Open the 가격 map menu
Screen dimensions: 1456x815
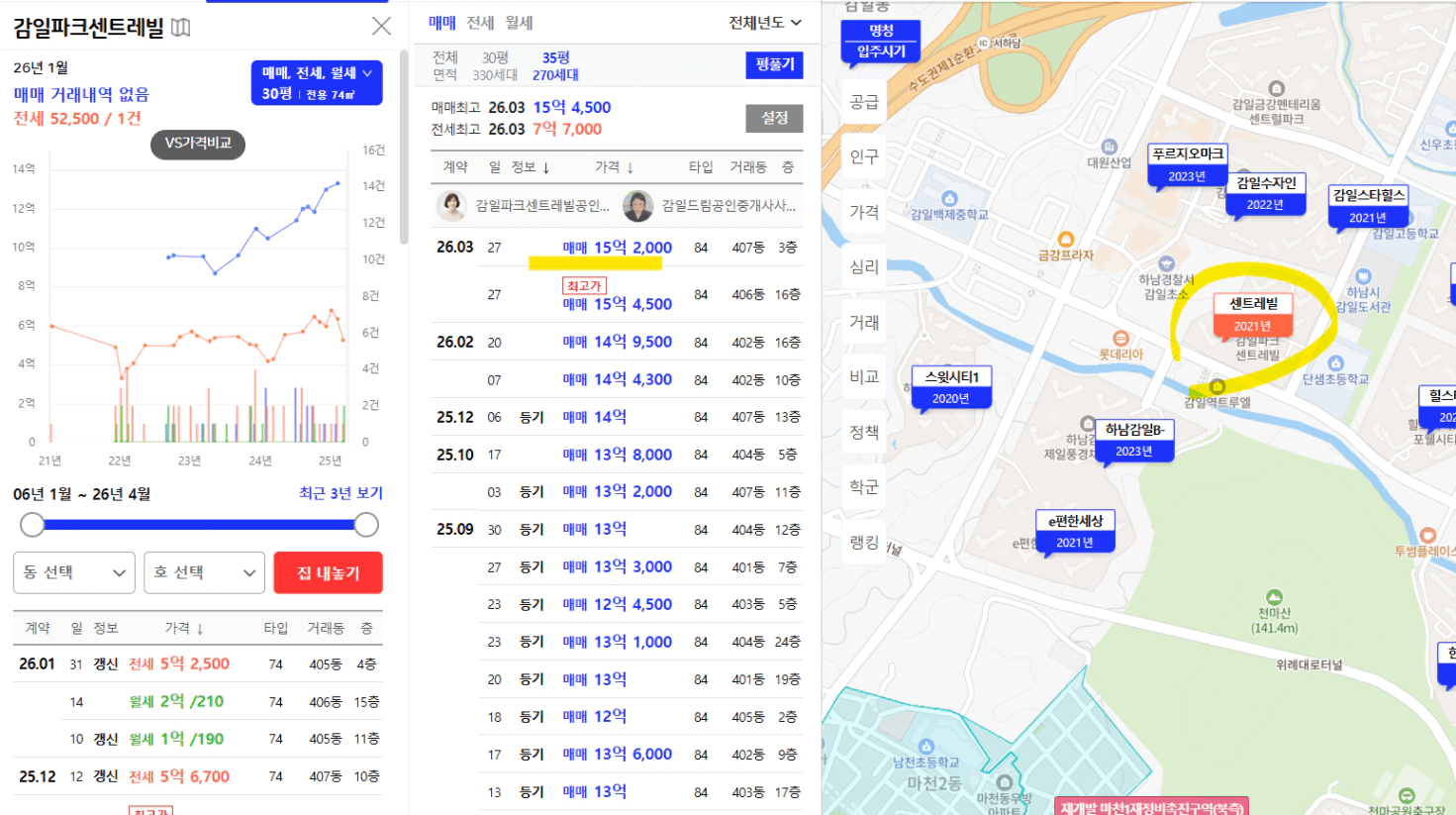[x=864, y=212]
